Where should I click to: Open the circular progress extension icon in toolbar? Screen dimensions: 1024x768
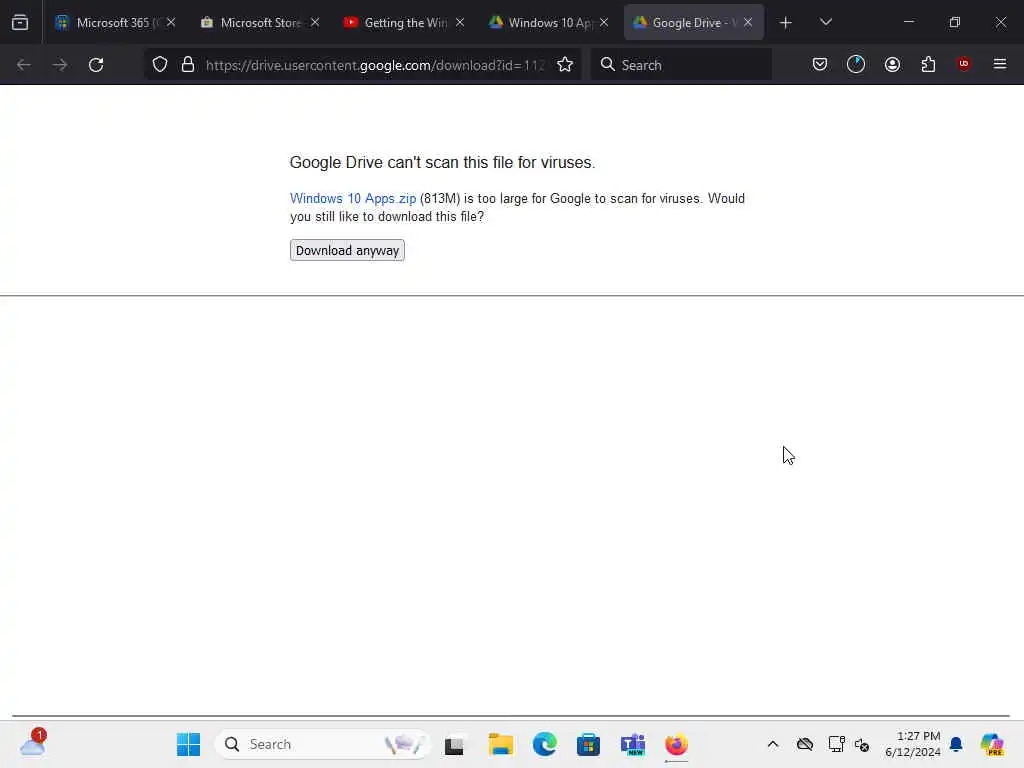click(856, 65)
